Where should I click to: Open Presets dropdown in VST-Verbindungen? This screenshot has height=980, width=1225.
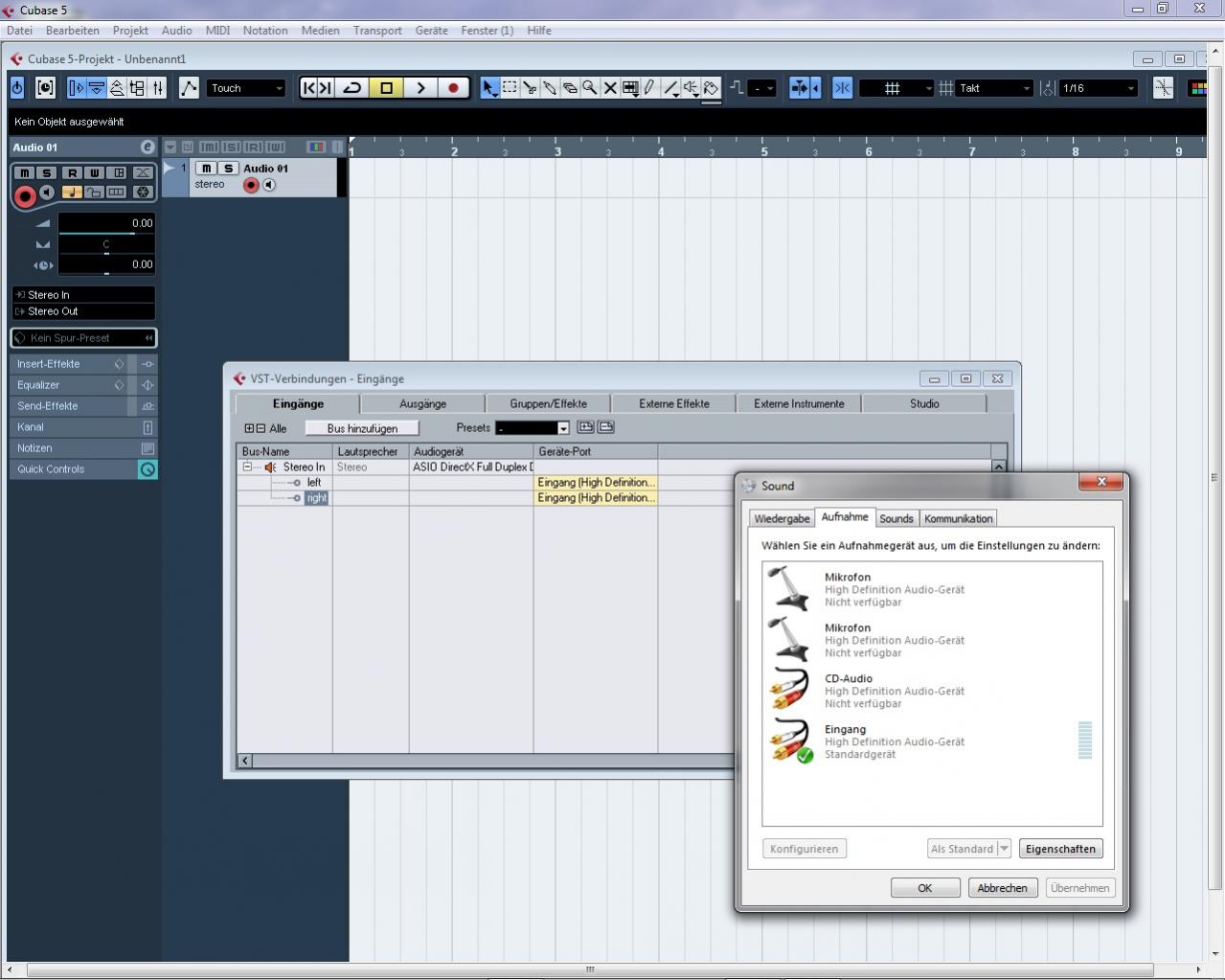pyautogui.click(x=563, y=428)
